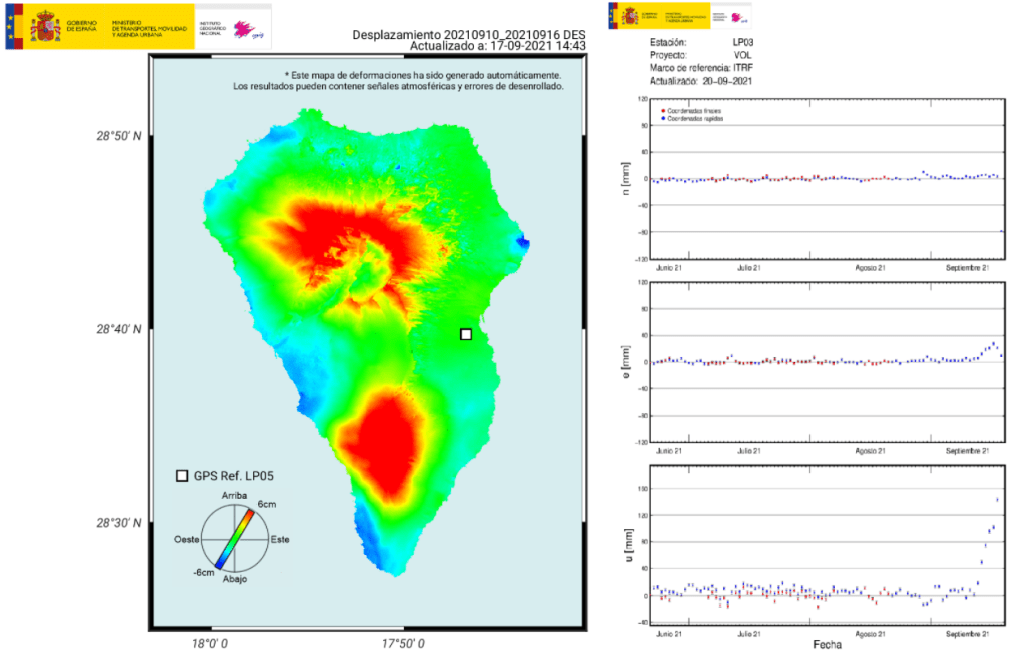The image size is (1024, 658).
Task: Click the Gobierno de España coat of arms logo
Action: [45, 27]
